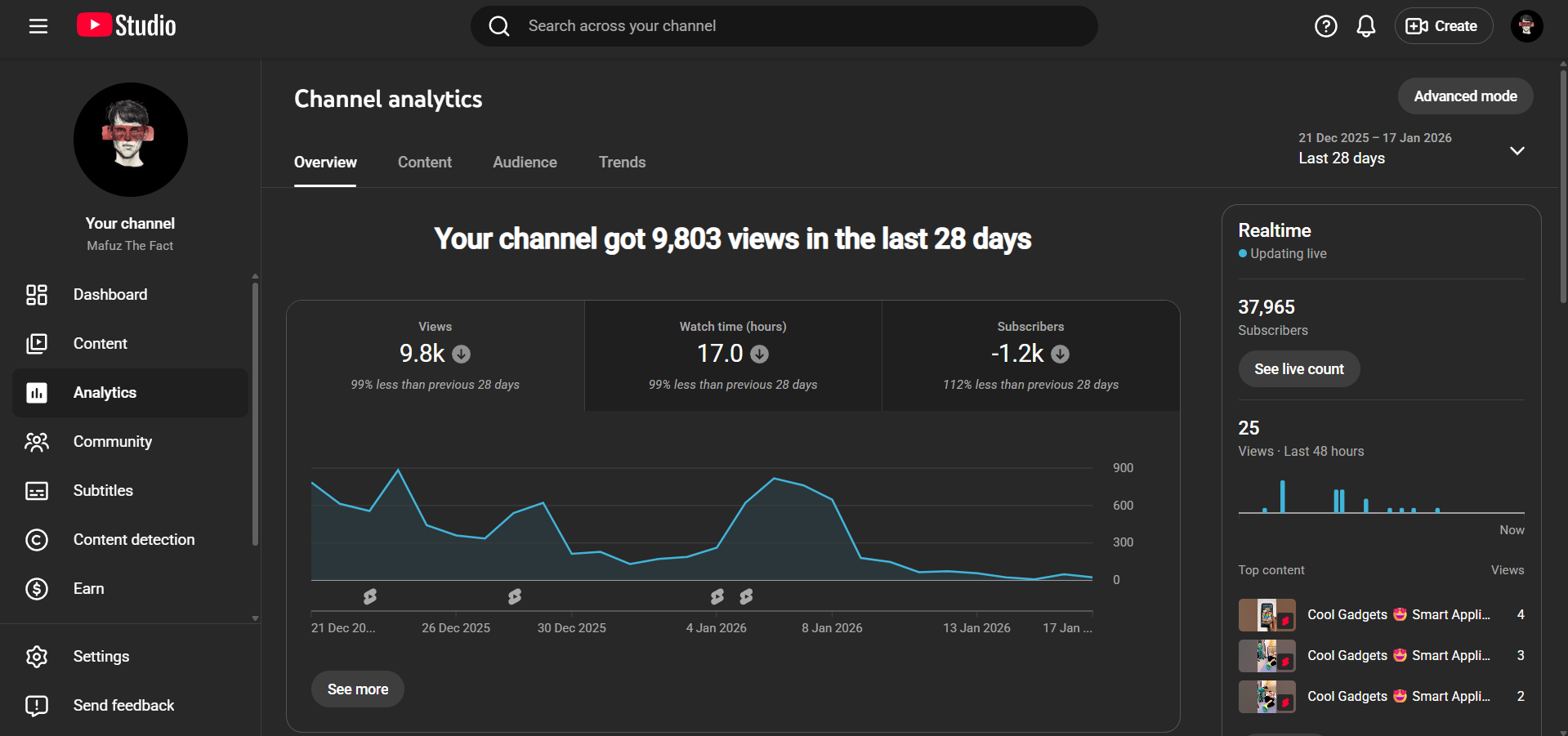Open the Subtitles section
This screenshot has width=1568, height=736.
103,491
